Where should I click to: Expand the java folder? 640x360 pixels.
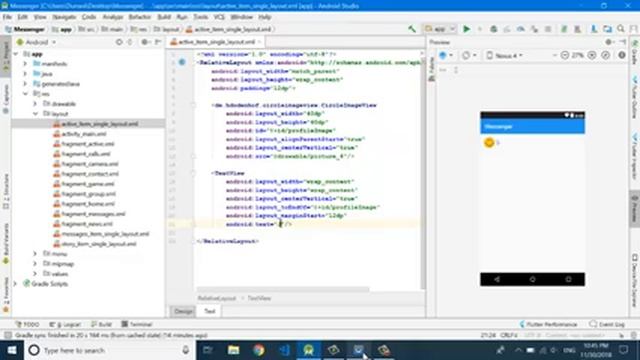tap(26, 74)
